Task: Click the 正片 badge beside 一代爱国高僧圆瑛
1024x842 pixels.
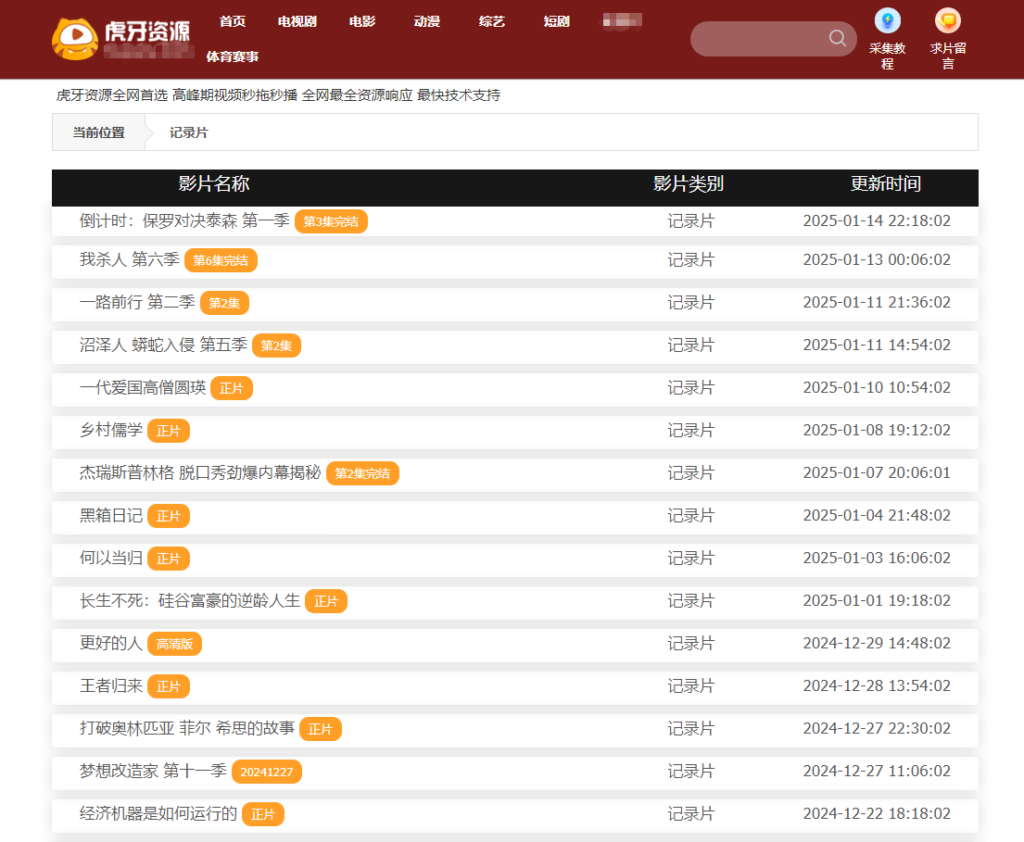Action: pyautogui.click(x=232, y=389)
